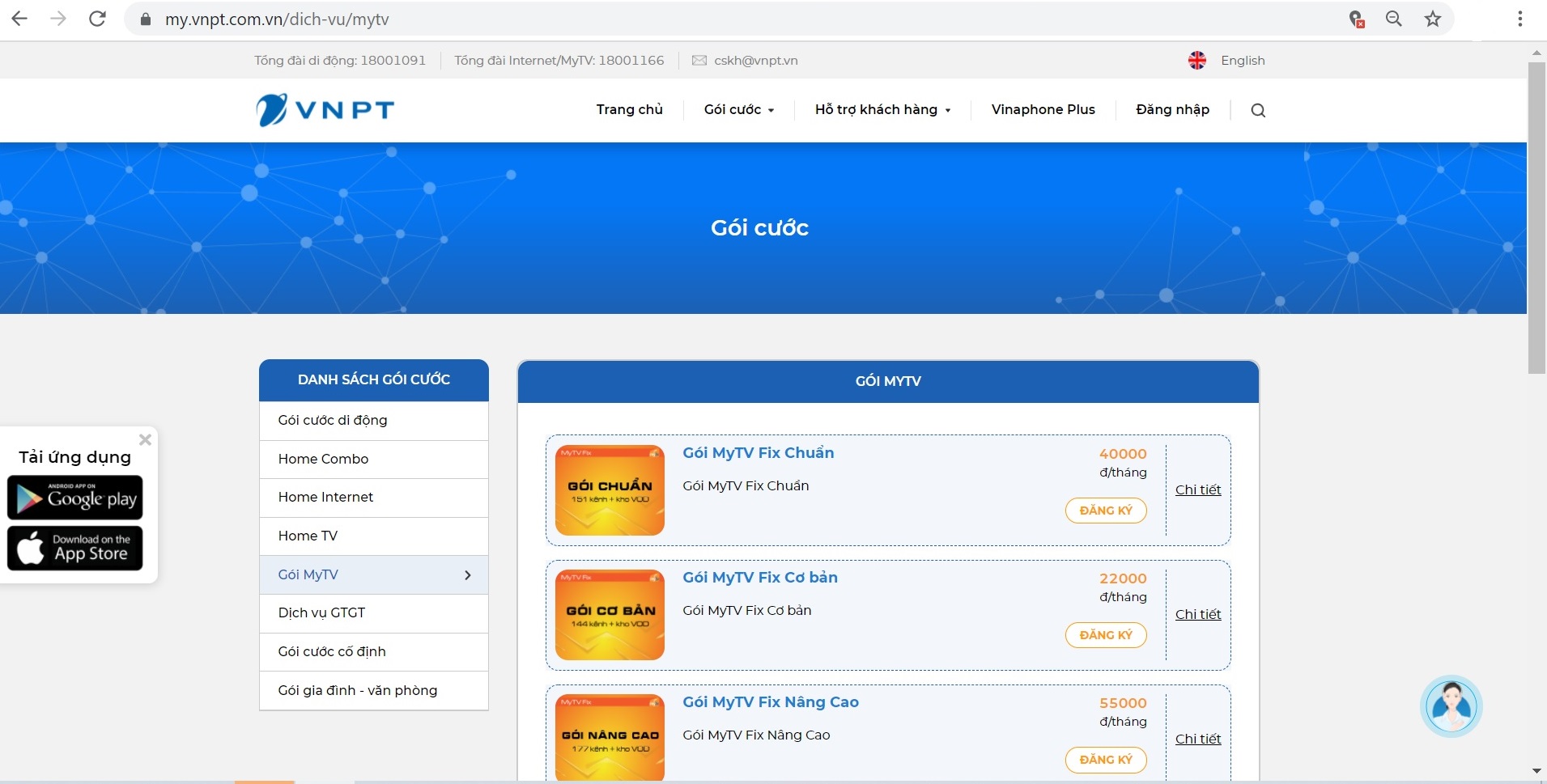Bookmark the page via the star icon

pos(1433,18)
